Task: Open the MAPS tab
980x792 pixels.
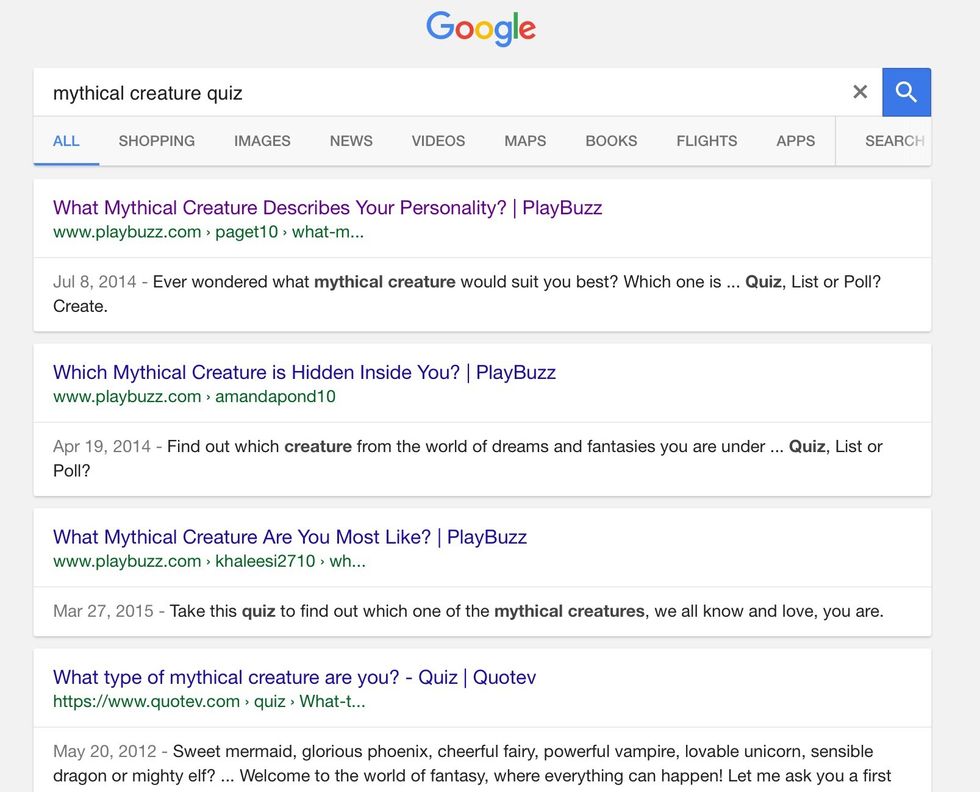Action: (x=525, y=141)
